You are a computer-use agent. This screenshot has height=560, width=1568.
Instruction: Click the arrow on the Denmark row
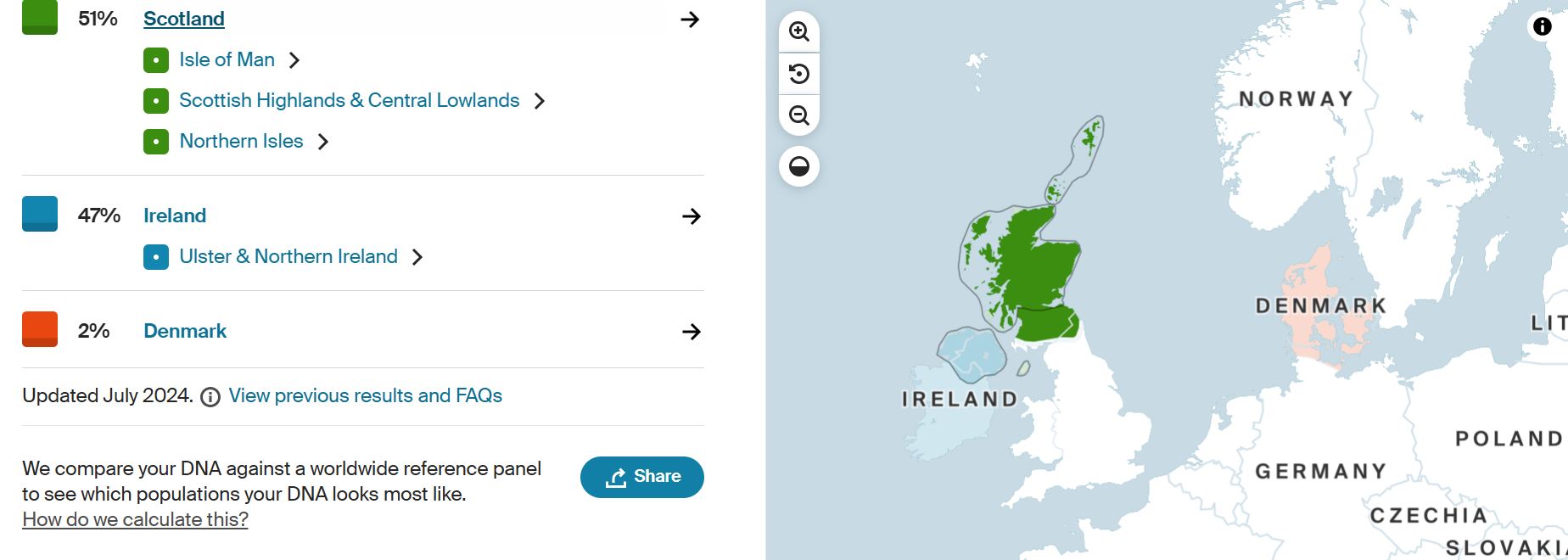[691, 332]
